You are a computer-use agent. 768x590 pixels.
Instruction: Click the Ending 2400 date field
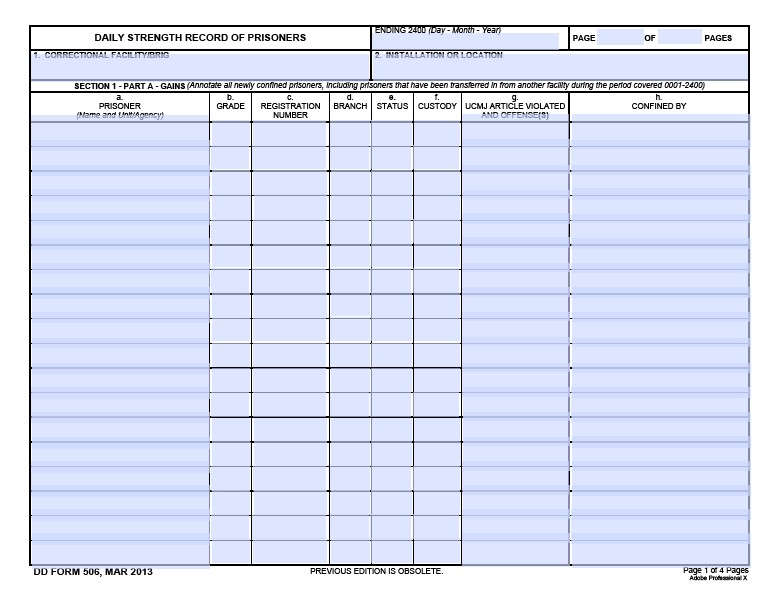466,41
